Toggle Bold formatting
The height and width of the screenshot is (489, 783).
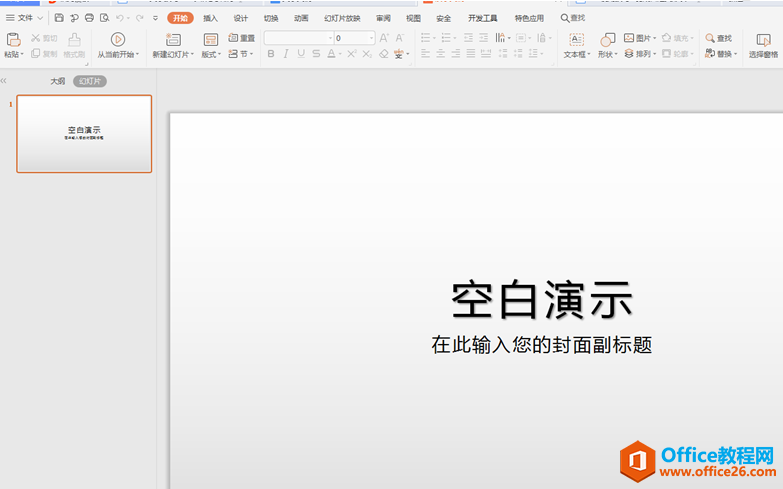coord(271,53)
